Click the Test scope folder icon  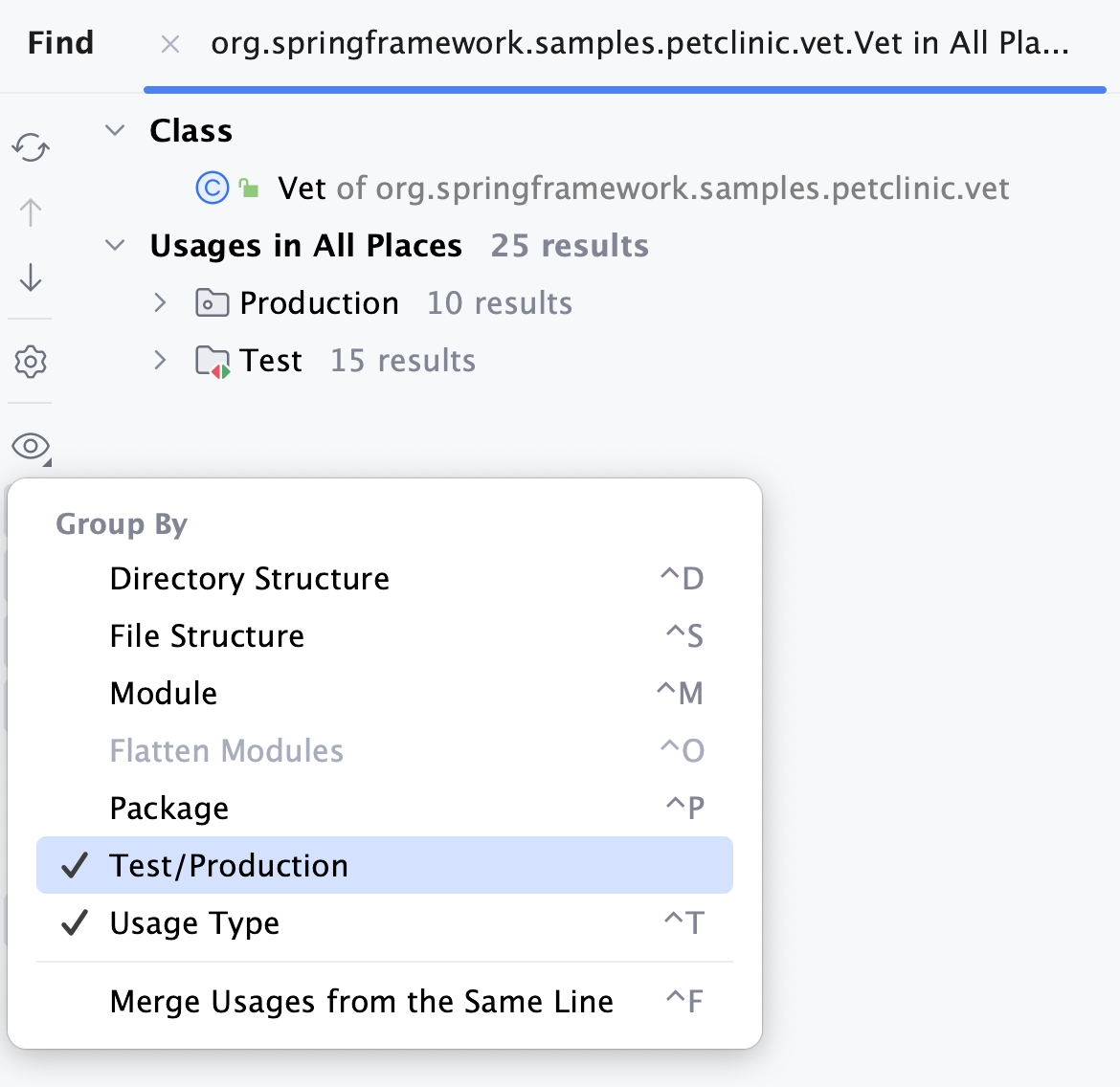(x=213, y=361)
